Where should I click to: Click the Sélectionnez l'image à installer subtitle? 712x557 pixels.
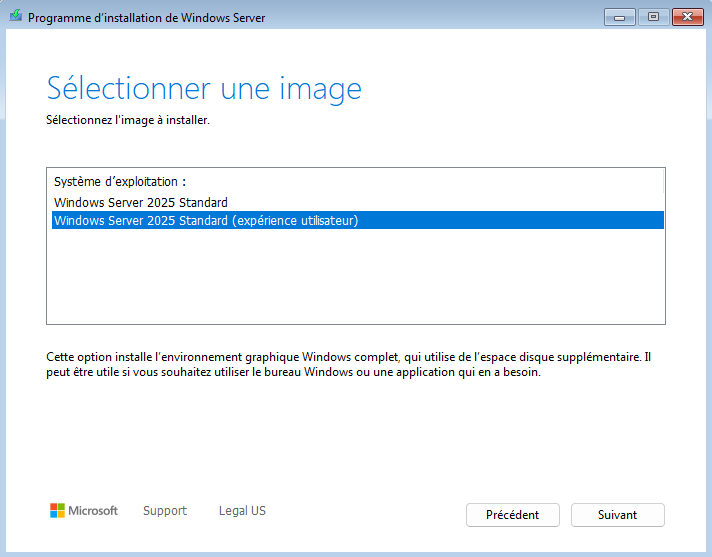(128, 120)
